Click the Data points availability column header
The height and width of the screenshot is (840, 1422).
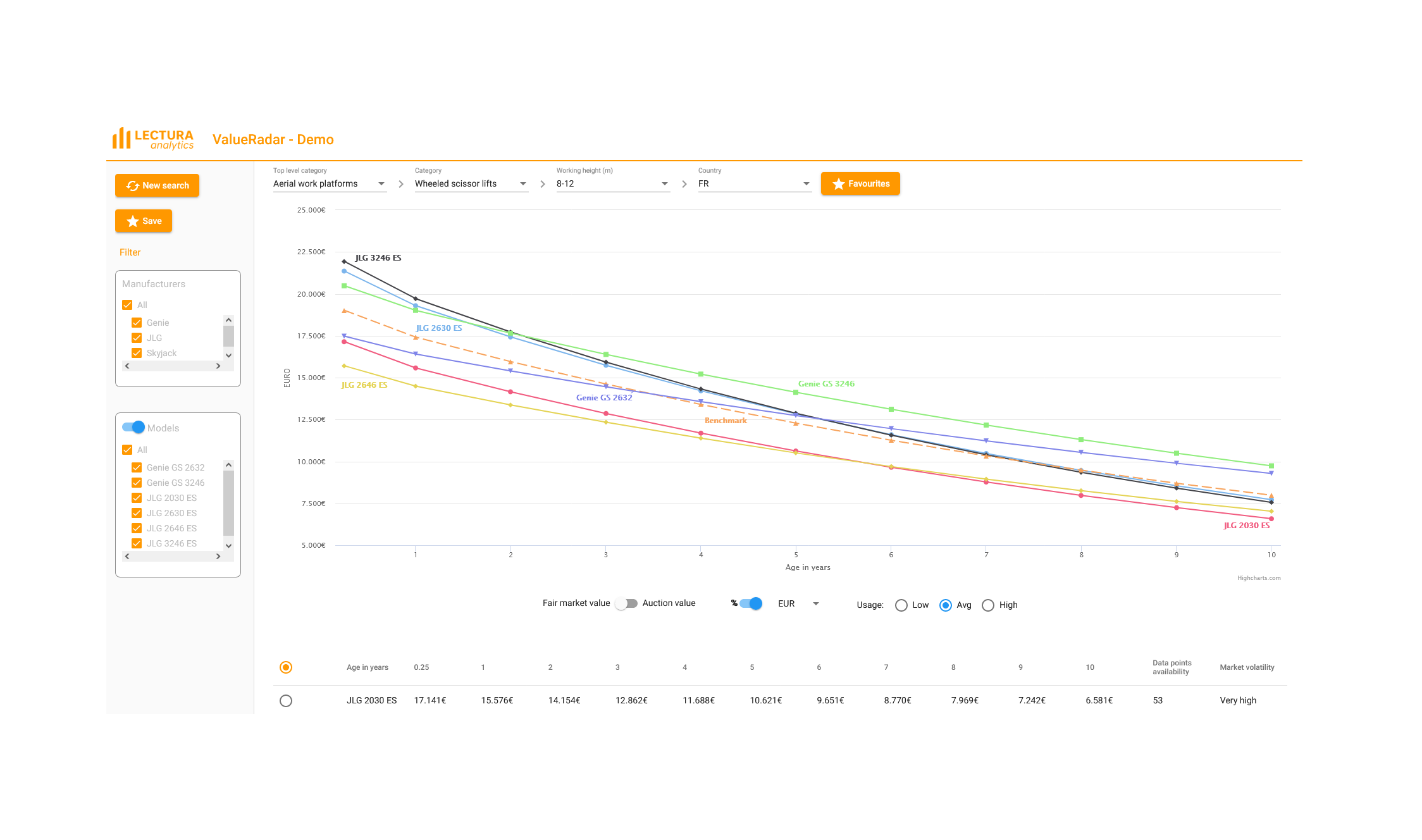[1172, 667]
